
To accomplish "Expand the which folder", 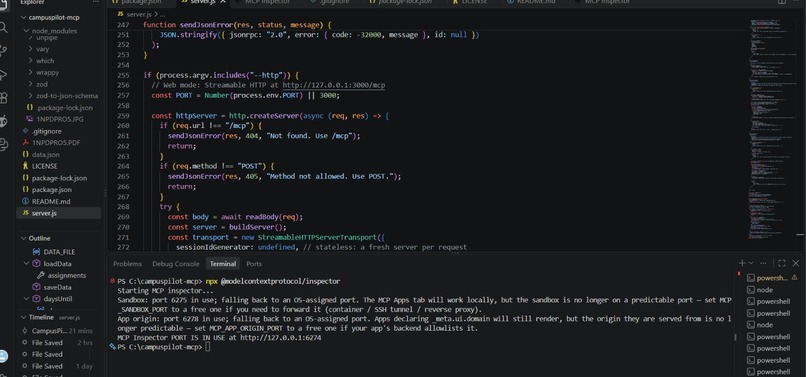I will point(31,61).
